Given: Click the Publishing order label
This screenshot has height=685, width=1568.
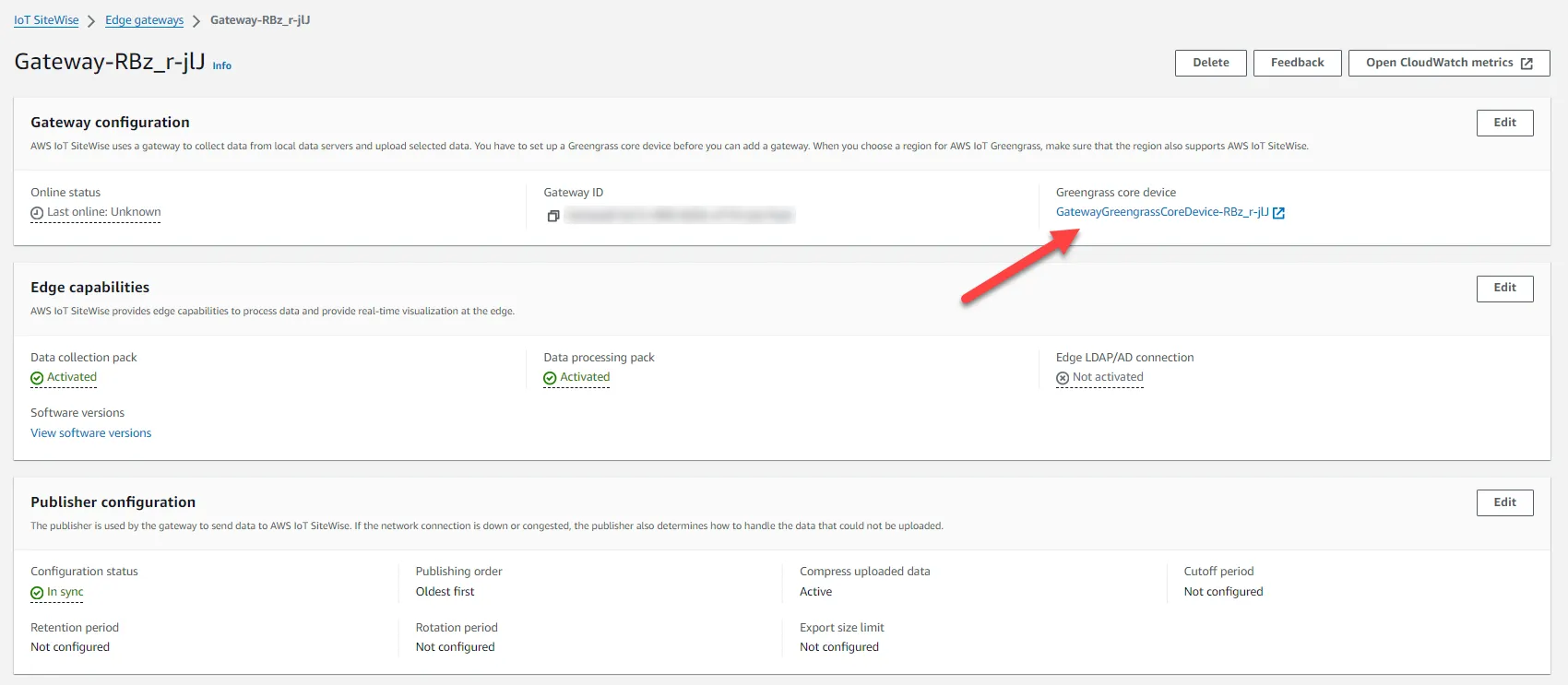Looking at the screenshot, I should coord(458,572).
